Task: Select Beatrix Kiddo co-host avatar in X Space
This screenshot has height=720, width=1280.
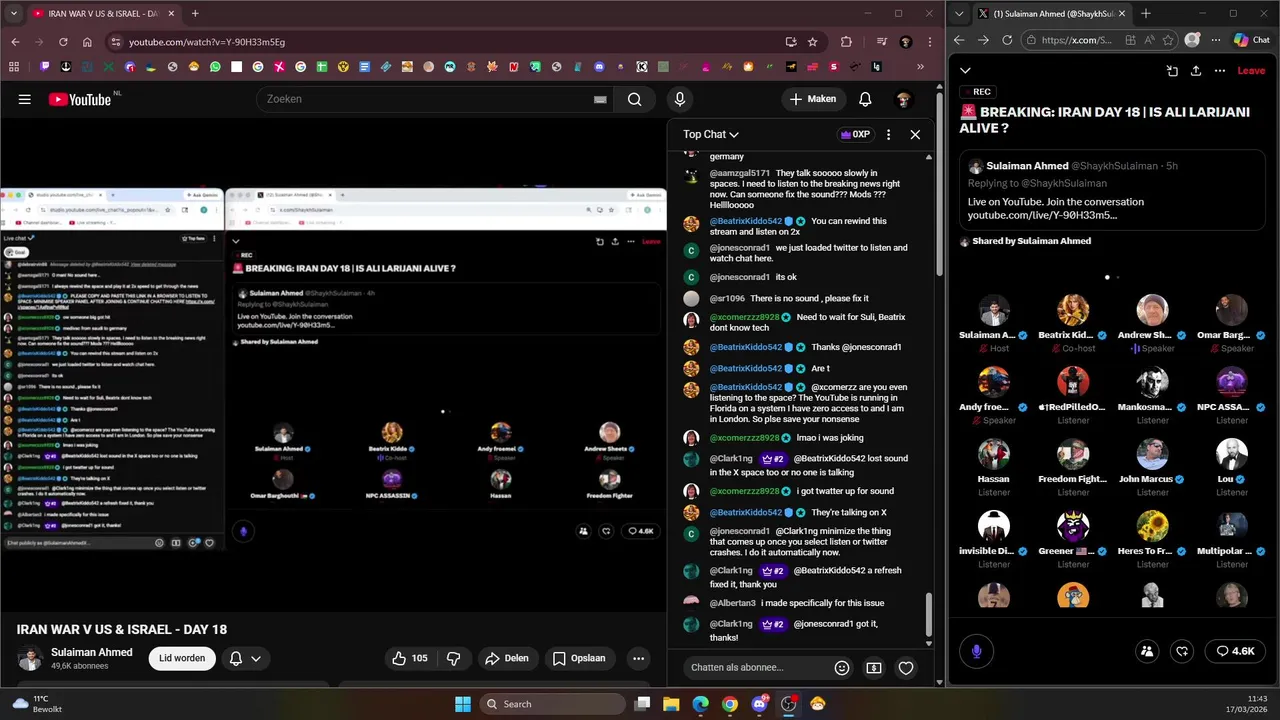Action: pos(1073,311)
